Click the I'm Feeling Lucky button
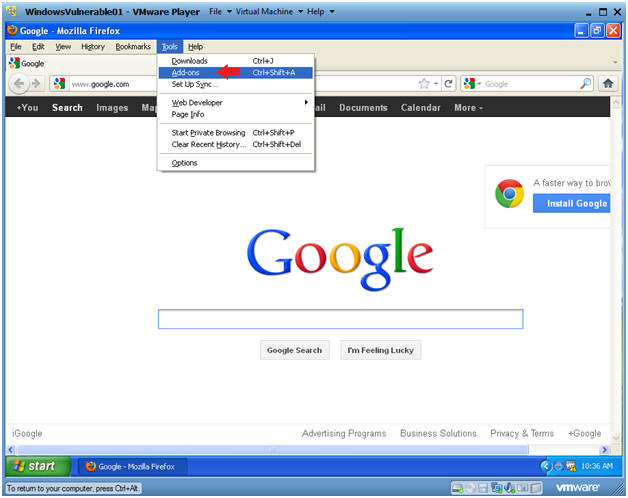Image resolution: width=628 pixels, height=498 pixels. pyautogui.click(x=380, y=350)
